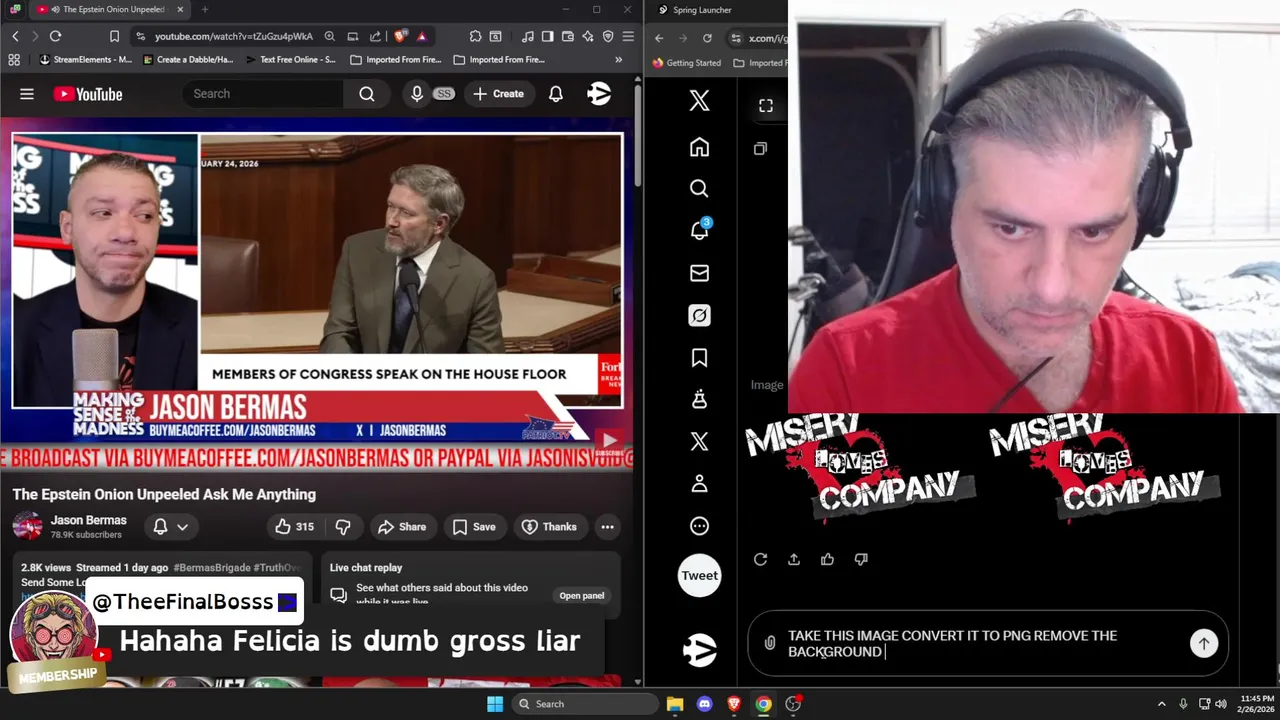Open first Imported From Firefox bookmark folder

pos(396,60)
